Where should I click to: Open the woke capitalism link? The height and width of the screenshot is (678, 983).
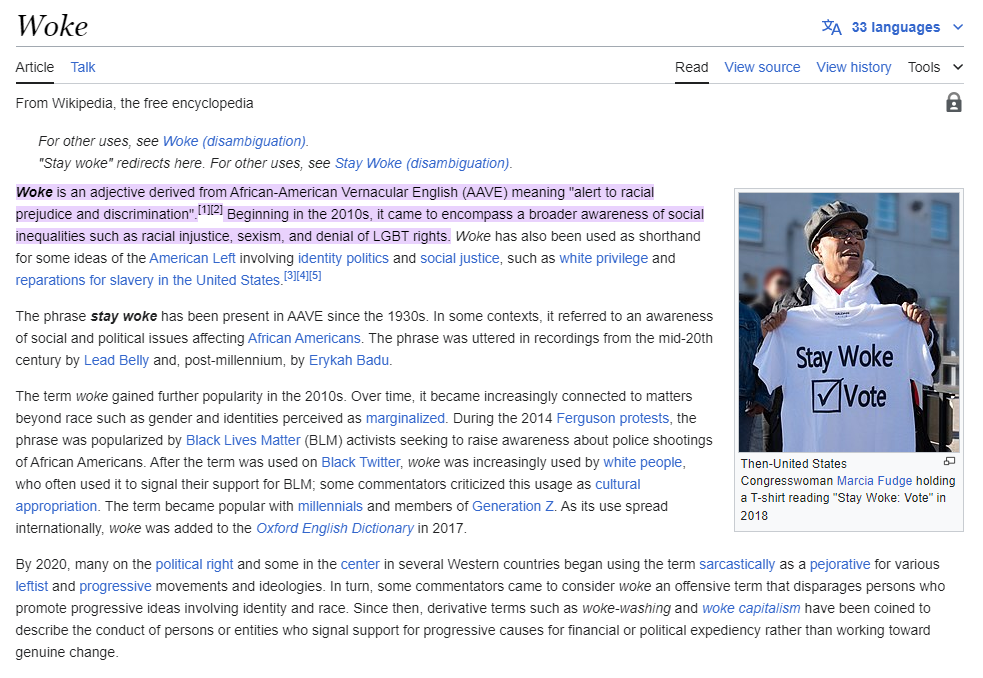click(x=751, y=608)
